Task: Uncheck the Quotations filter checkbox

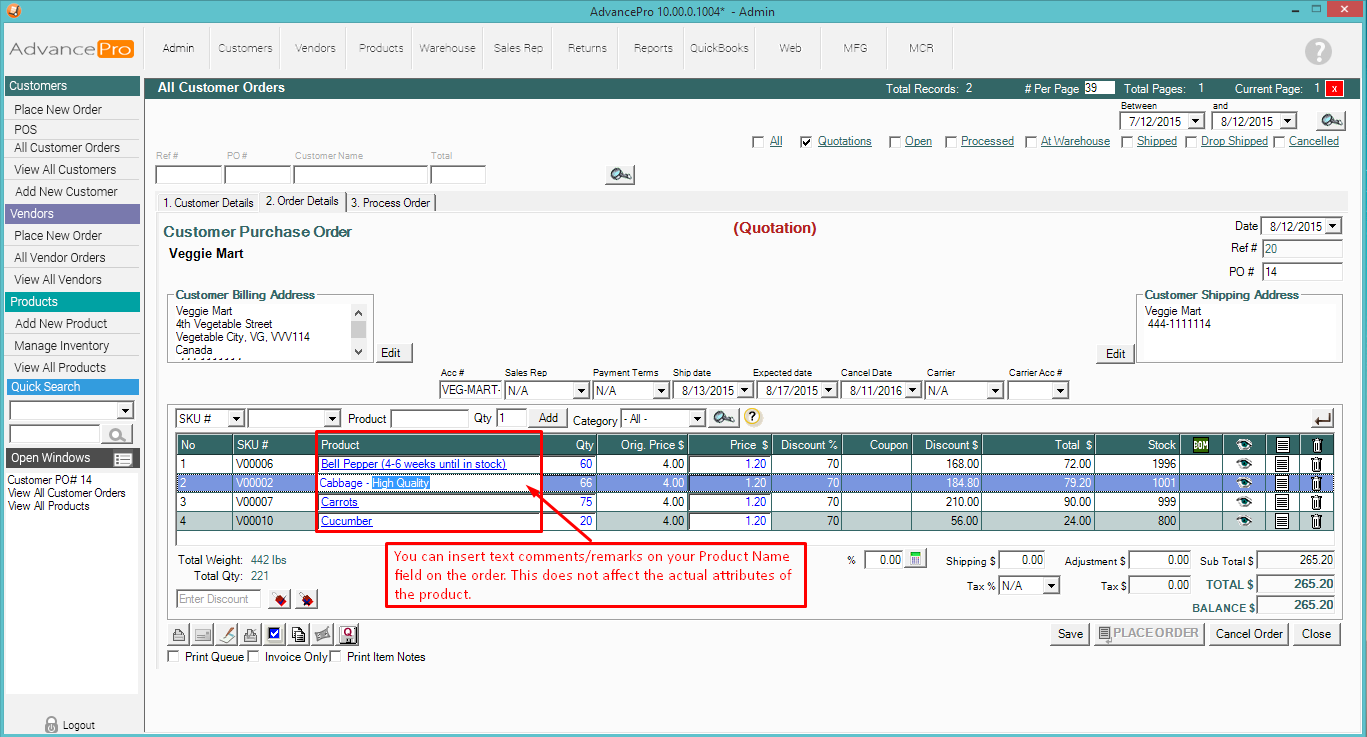Action: tap(806, 142)
